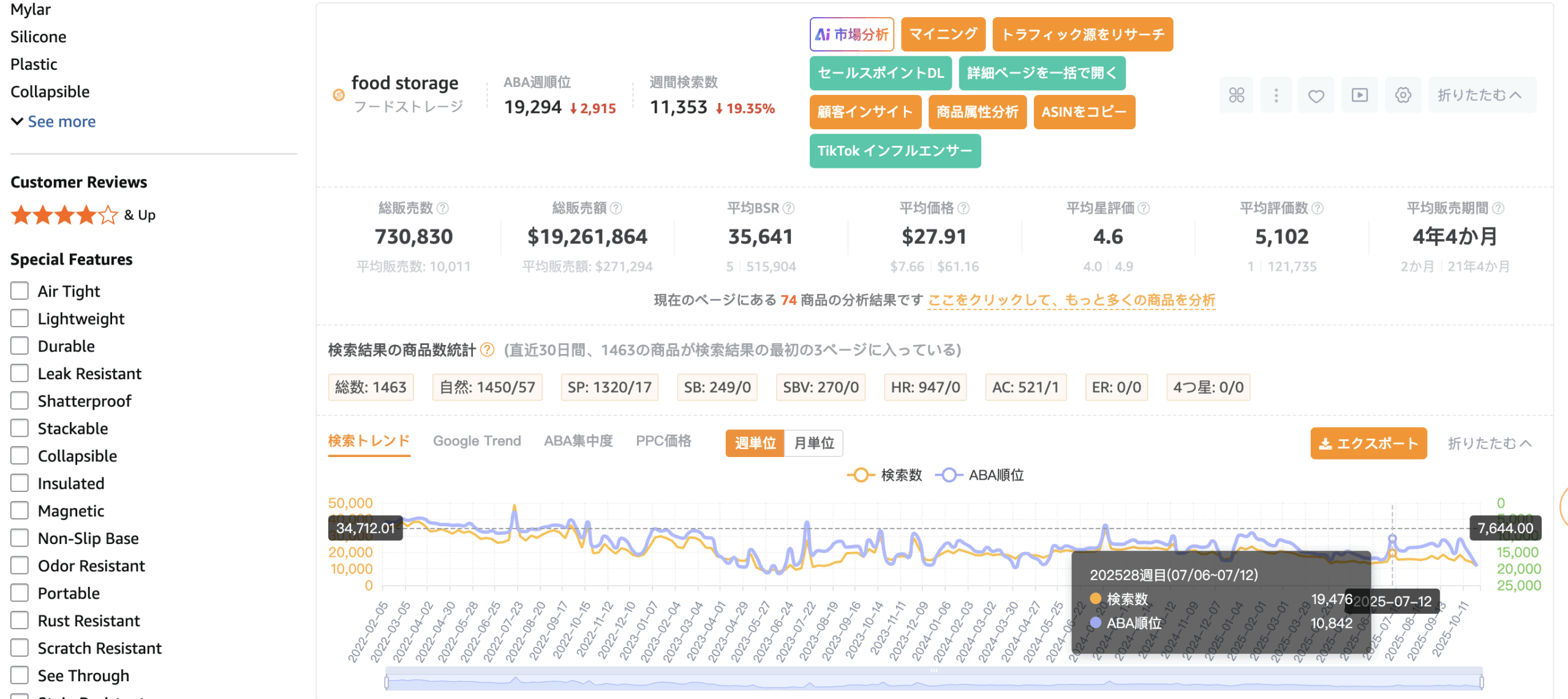The height and width of the screenshot is (699, 1568).
Task: Click question icon beside 検索結果の商品数統計
Action: 487,350
